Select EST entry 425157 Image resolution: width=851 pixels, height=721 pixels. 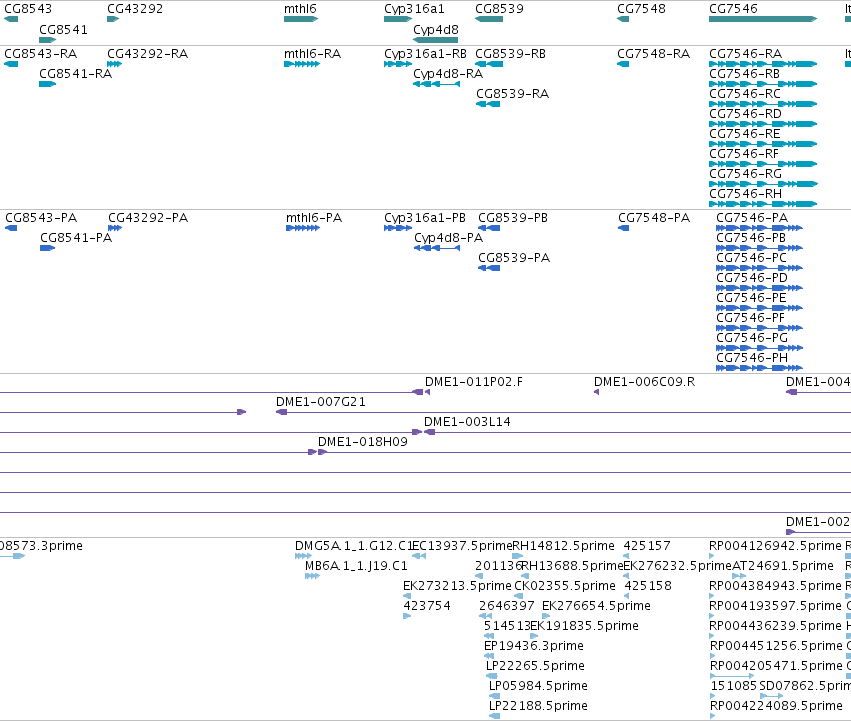coord(647,546)
